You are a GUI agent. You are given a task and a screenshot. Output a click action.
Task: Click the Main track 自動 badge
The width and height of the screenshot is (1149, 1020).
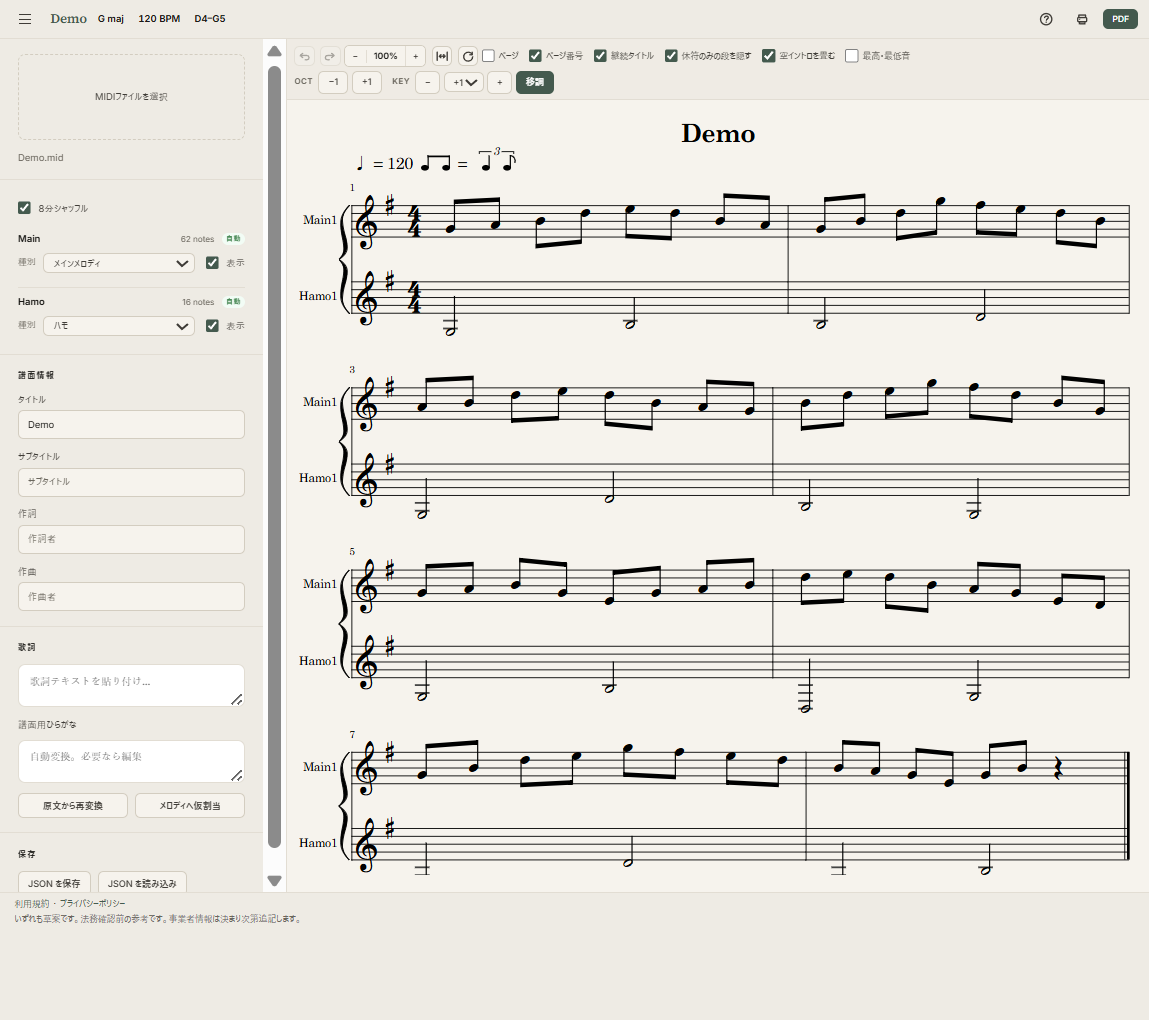click(x=233, y=239)
